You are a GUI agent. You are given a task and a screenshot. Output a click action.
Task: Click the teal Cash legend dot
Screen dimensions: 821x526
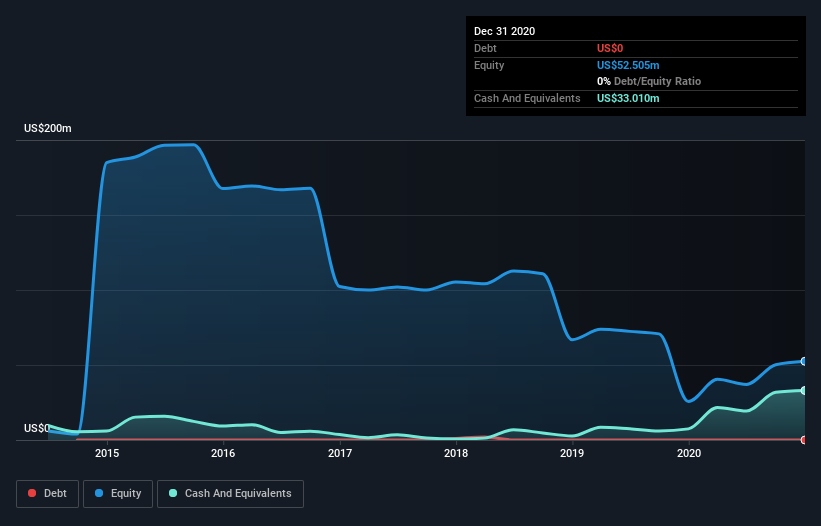point(173,493)
